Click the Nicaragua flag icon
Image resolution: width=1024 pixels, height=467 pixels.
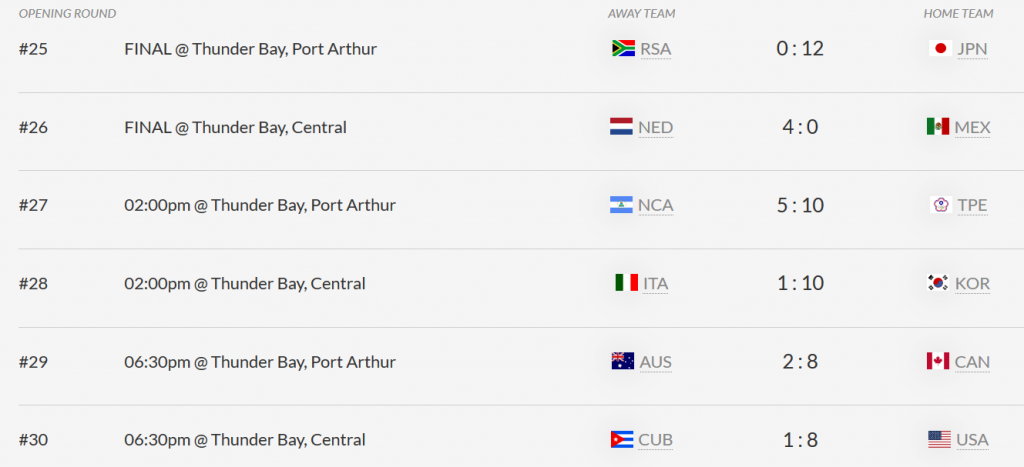coord(621,205)
